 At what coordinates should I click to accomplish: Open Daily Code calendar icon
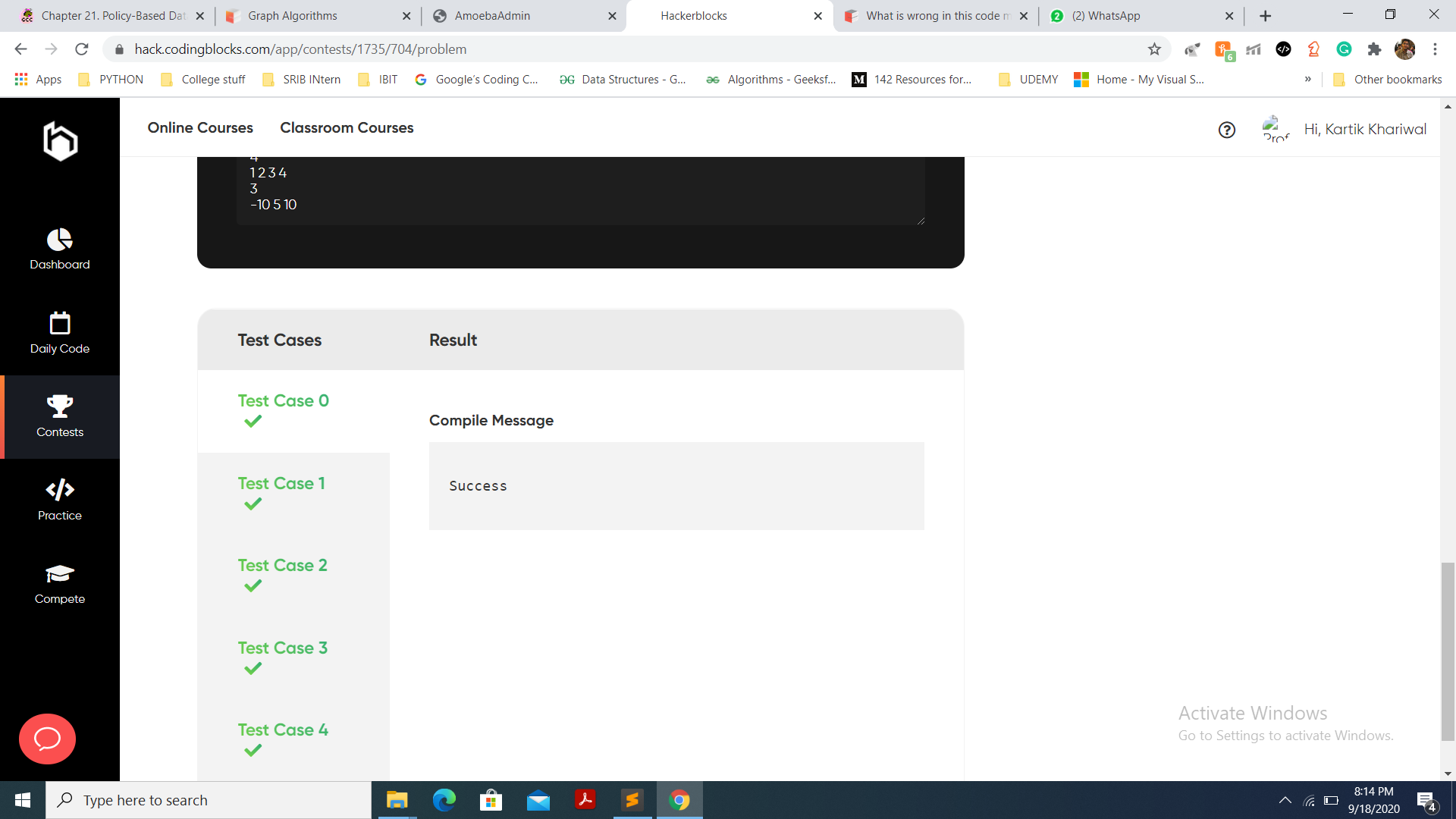coord(59,333)
